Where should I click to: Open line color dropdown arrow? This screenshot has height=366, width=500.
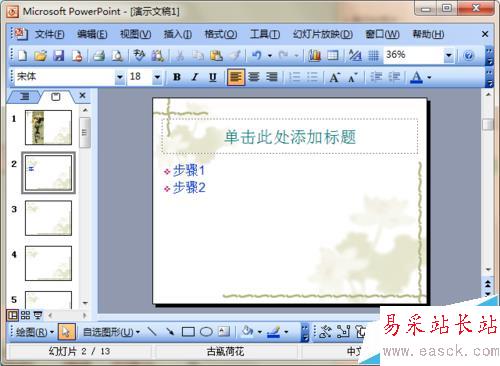tap(286, 332)
